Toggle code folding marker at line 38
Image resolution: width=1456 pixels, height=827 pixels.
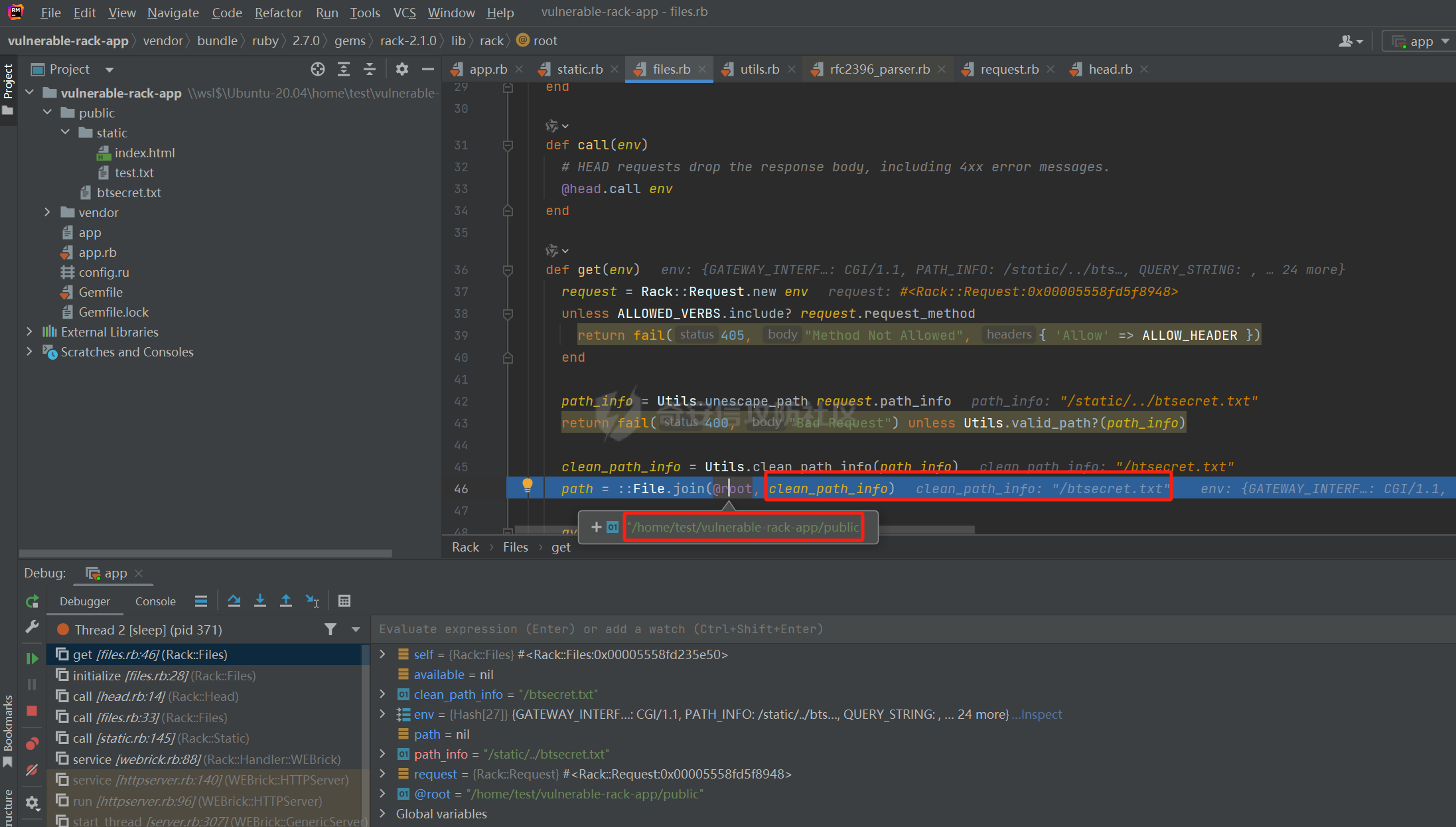coord(508,314)
